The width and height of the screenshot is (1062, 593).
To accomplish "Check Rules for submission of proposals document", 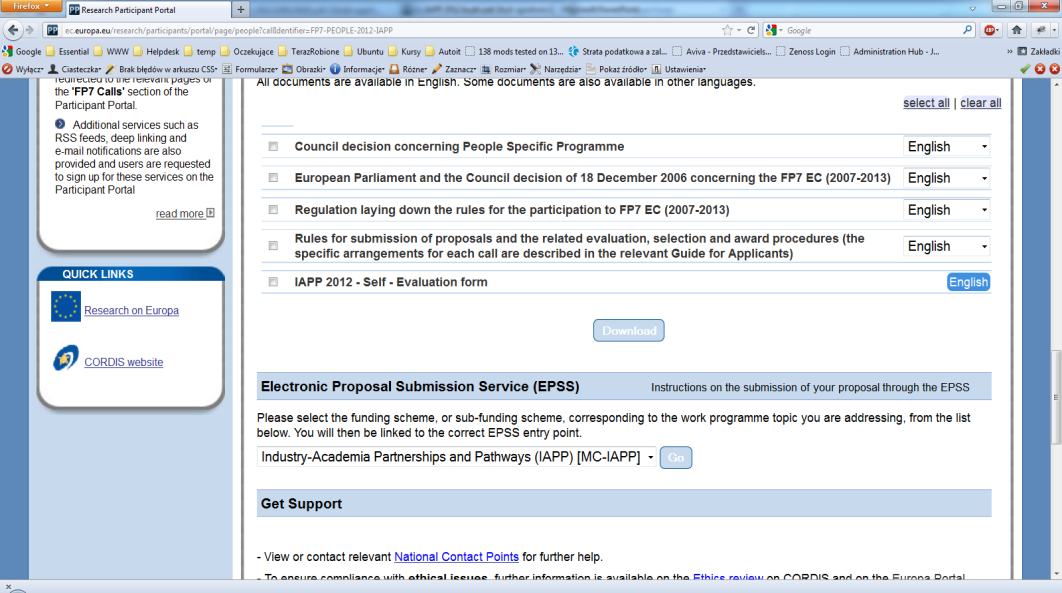I will tap(273, 246).
